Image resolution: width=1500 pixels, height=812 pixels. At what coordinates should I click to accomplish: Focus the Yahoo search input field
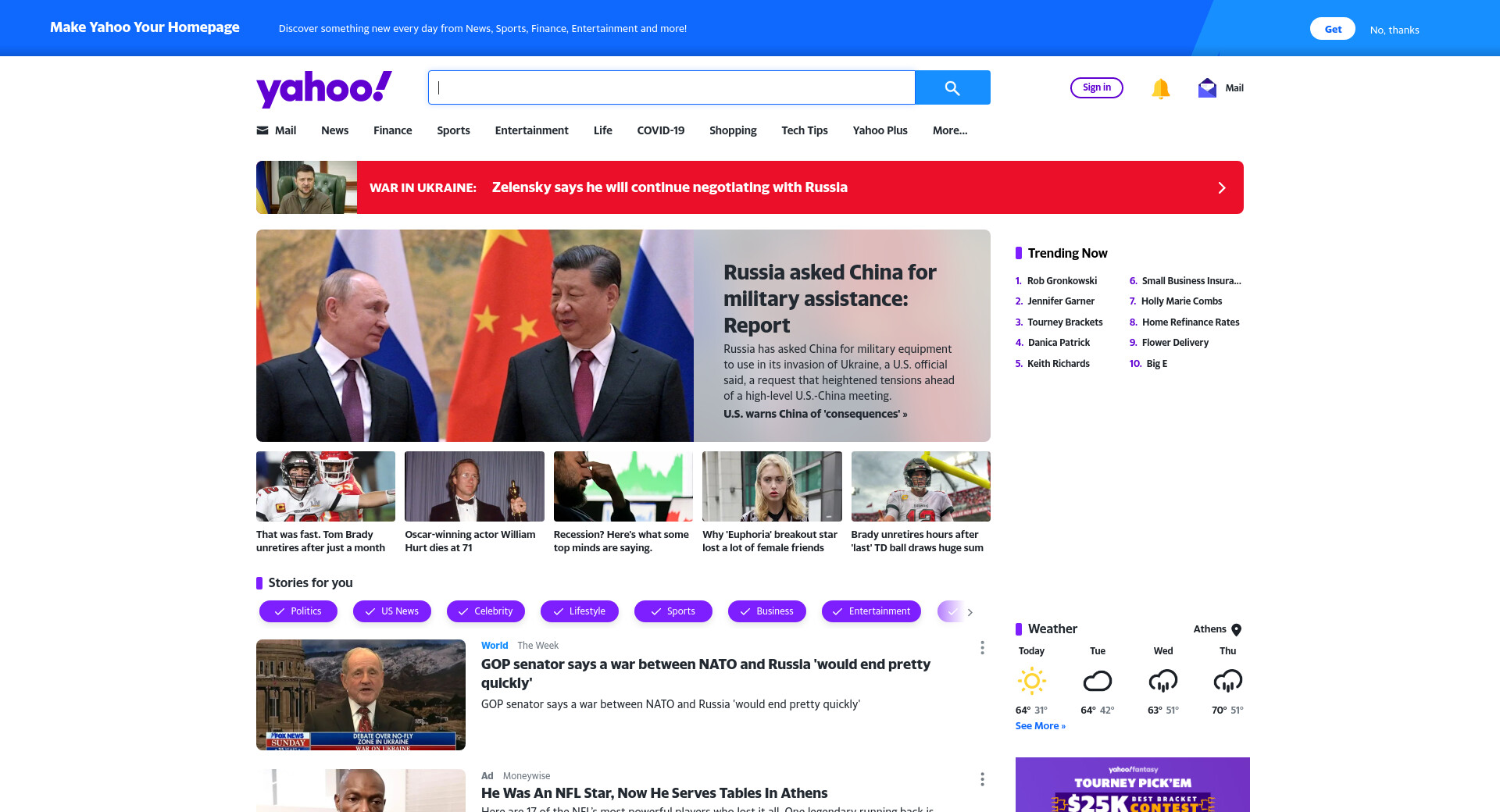(x=672, y=87)
